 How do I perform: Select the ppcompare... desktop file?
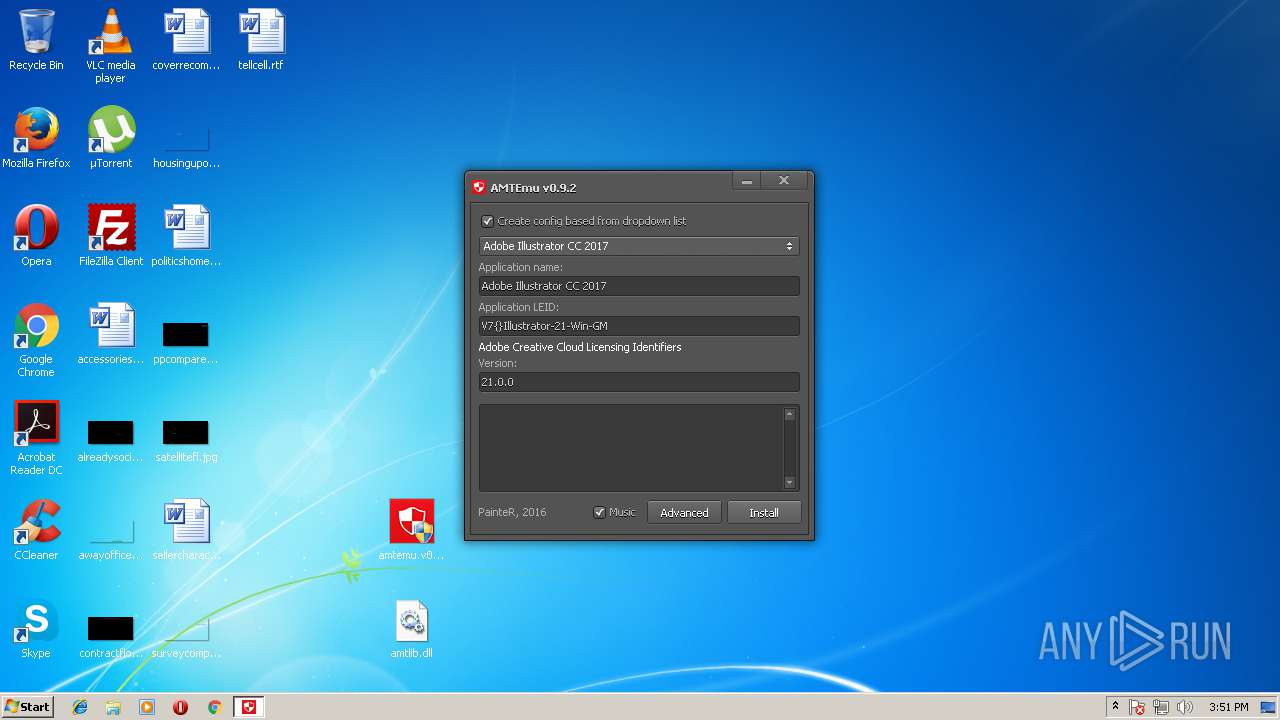point(186,341)
